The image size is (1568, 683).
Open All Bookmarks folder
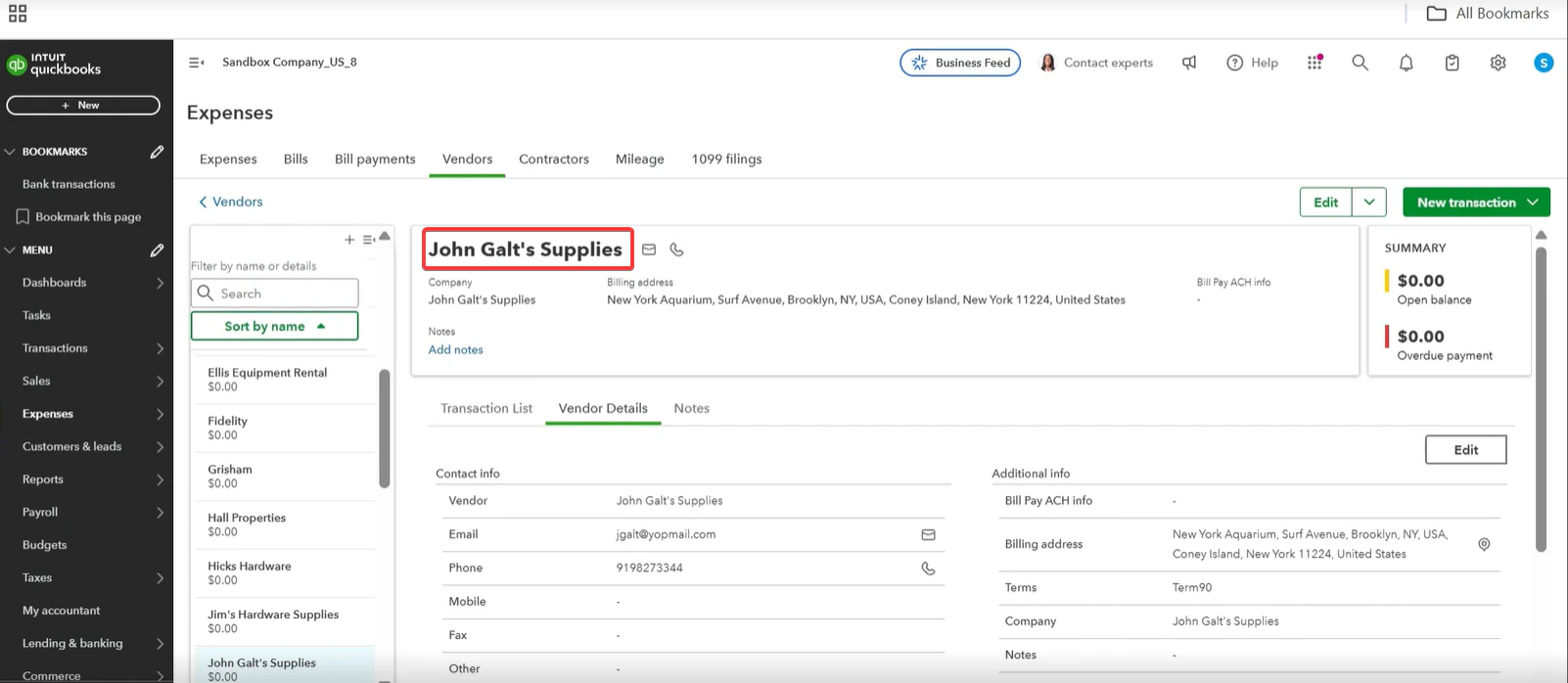pos(1488,14)
